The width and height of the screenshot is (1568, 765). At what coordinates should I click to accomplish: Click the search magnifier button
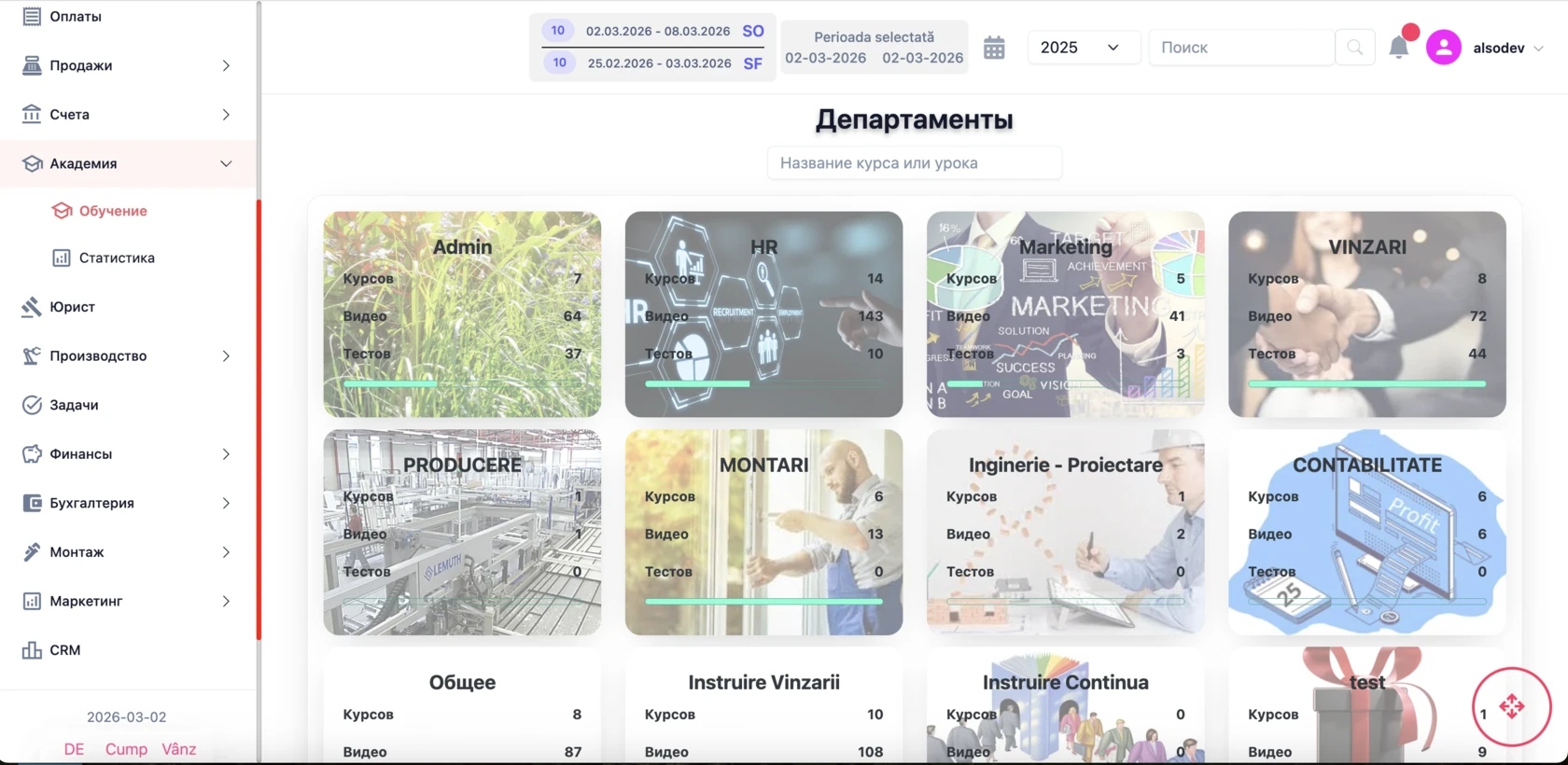(1354, 48)
